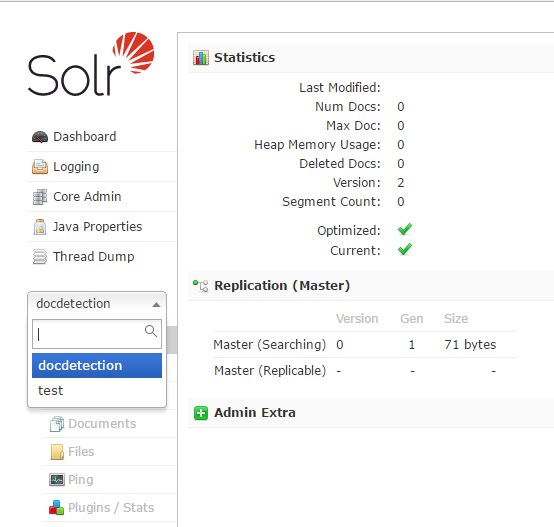Viewport: 554px width, 527px height.
Task: Select the test core option
Action: coord(97,391)
